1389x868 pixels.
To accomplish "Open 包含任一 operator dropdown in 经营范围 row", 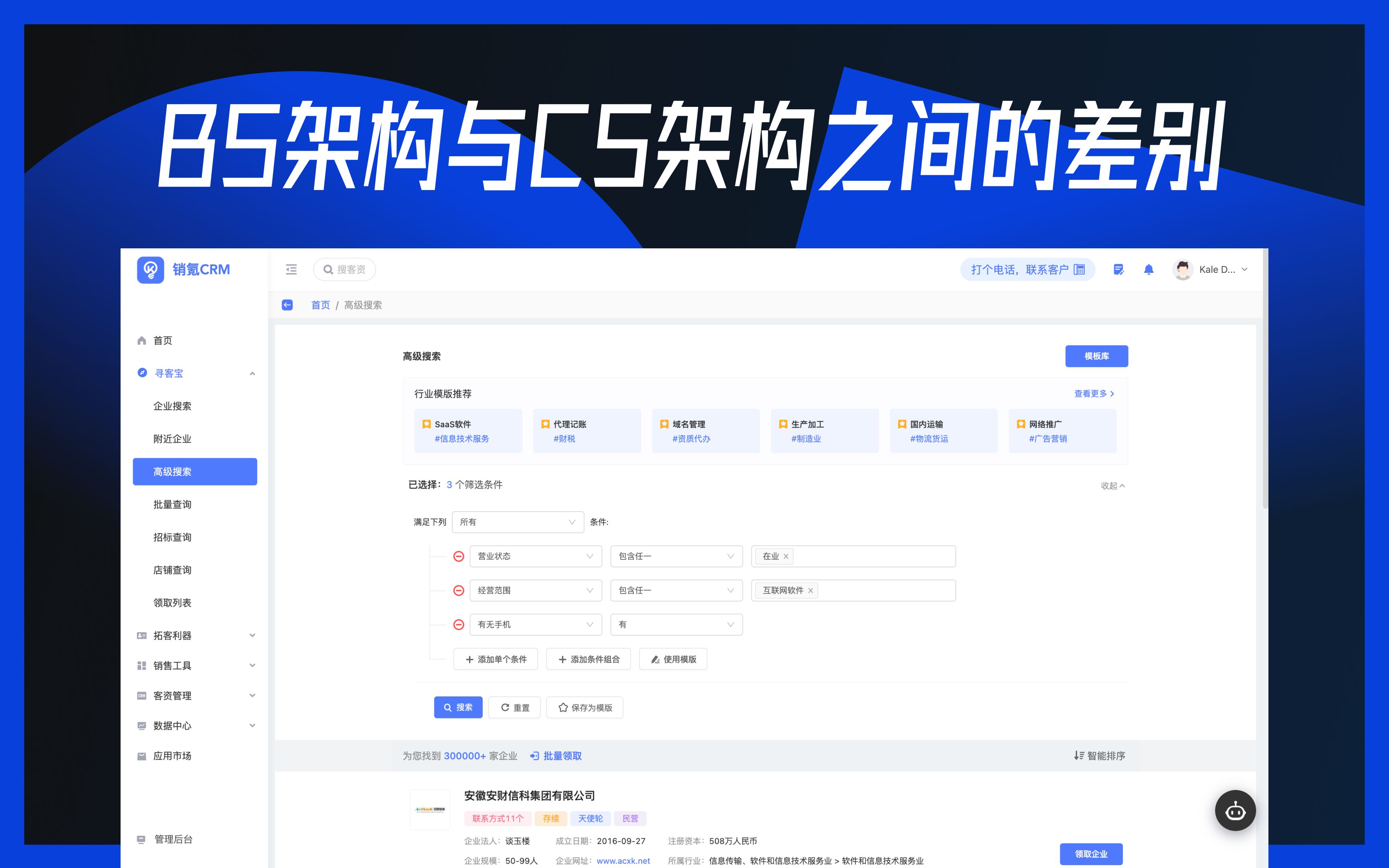I will pyautogui.click(x=676, y=590).
